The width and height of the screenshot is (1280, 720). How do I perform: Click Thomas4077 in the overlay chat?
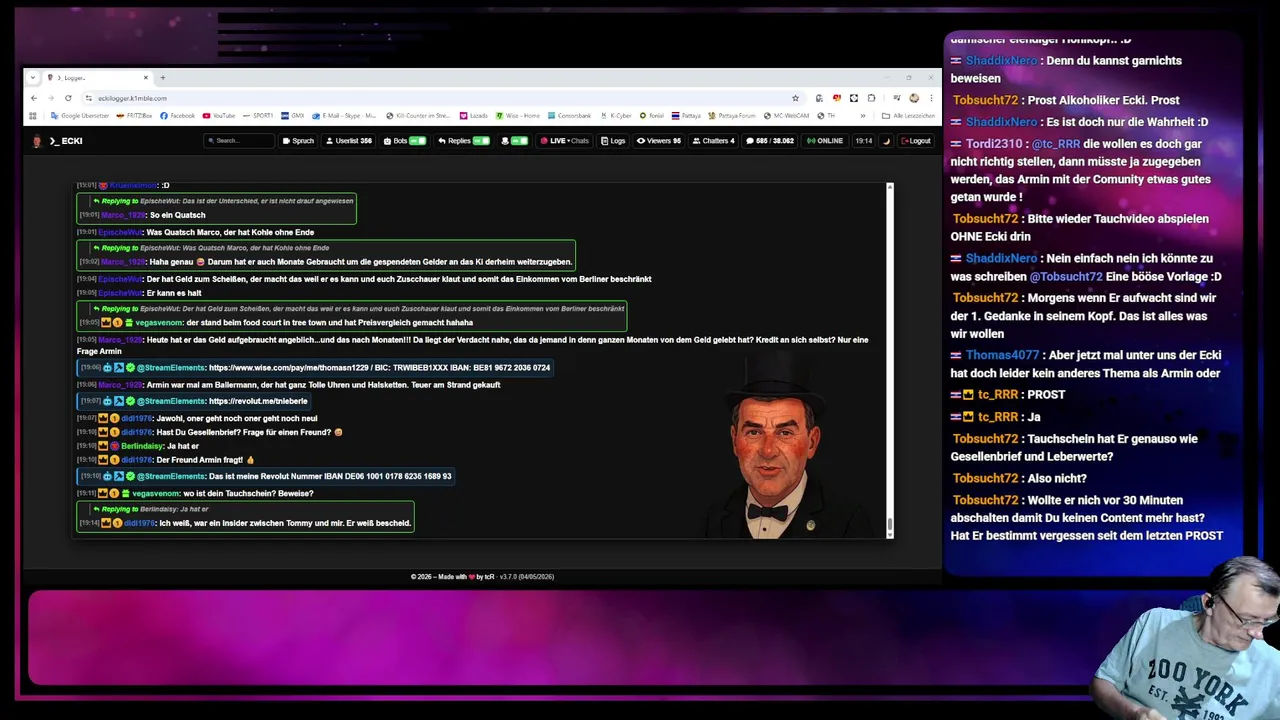point(1002,355)
